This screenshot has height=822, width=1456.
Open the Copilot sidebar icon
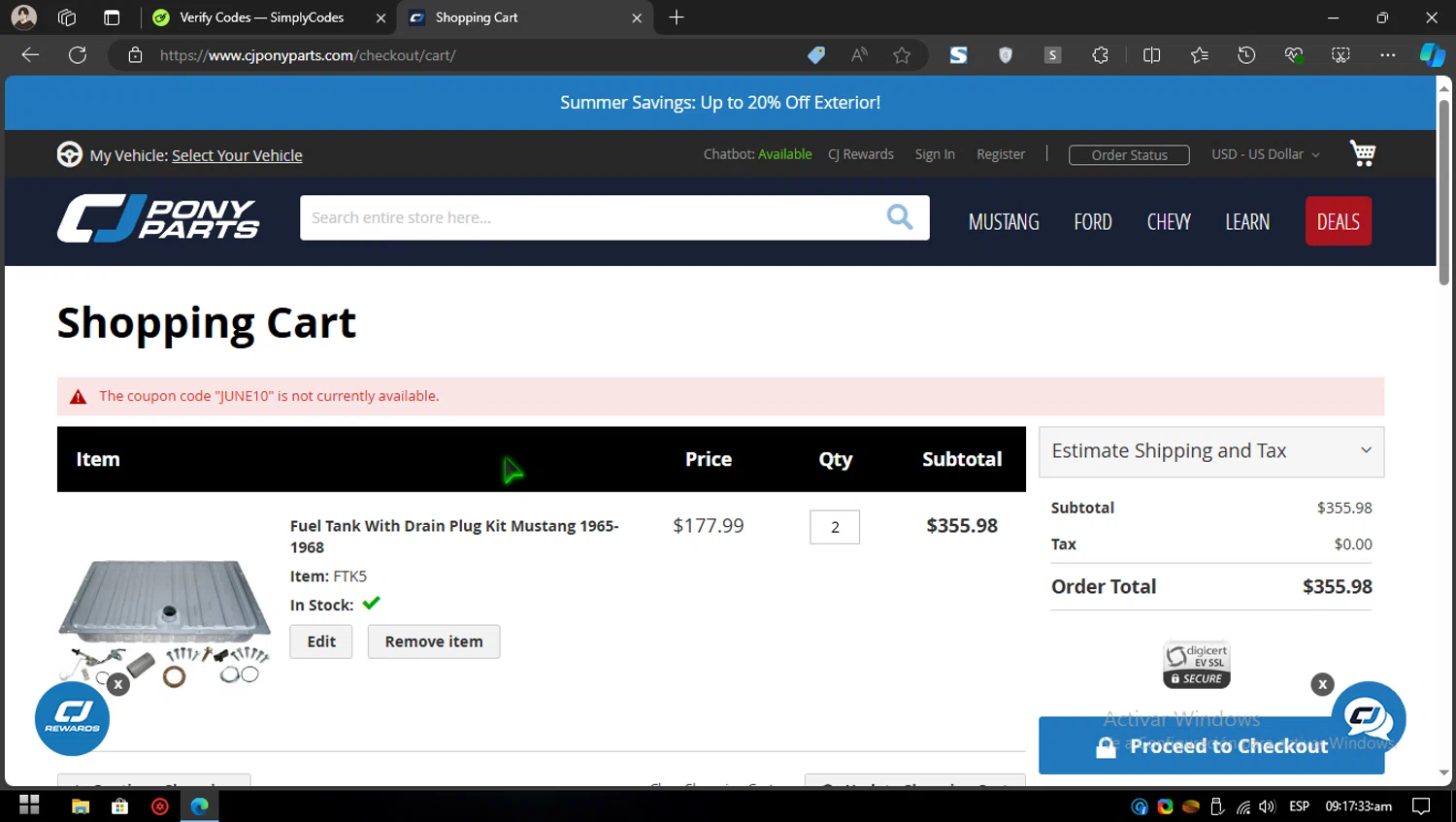(1433, 55)
